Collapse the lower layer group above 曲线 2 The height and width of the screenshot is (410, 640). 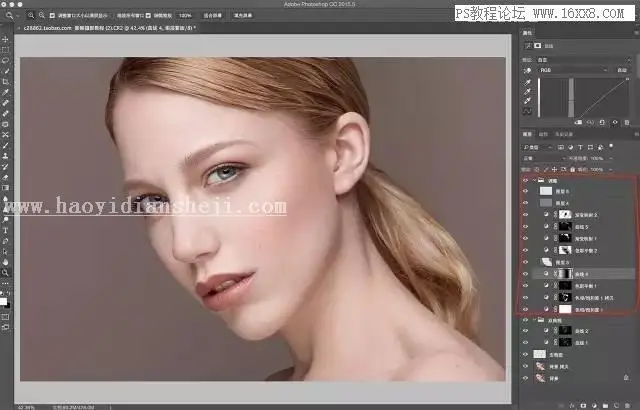click(x=534, y=320)
